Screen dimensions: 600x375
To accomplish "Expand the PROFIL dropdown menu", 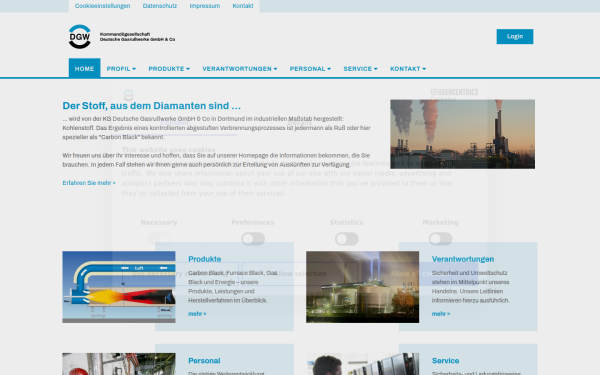I will pyautogui.click(x=121, y=69).
